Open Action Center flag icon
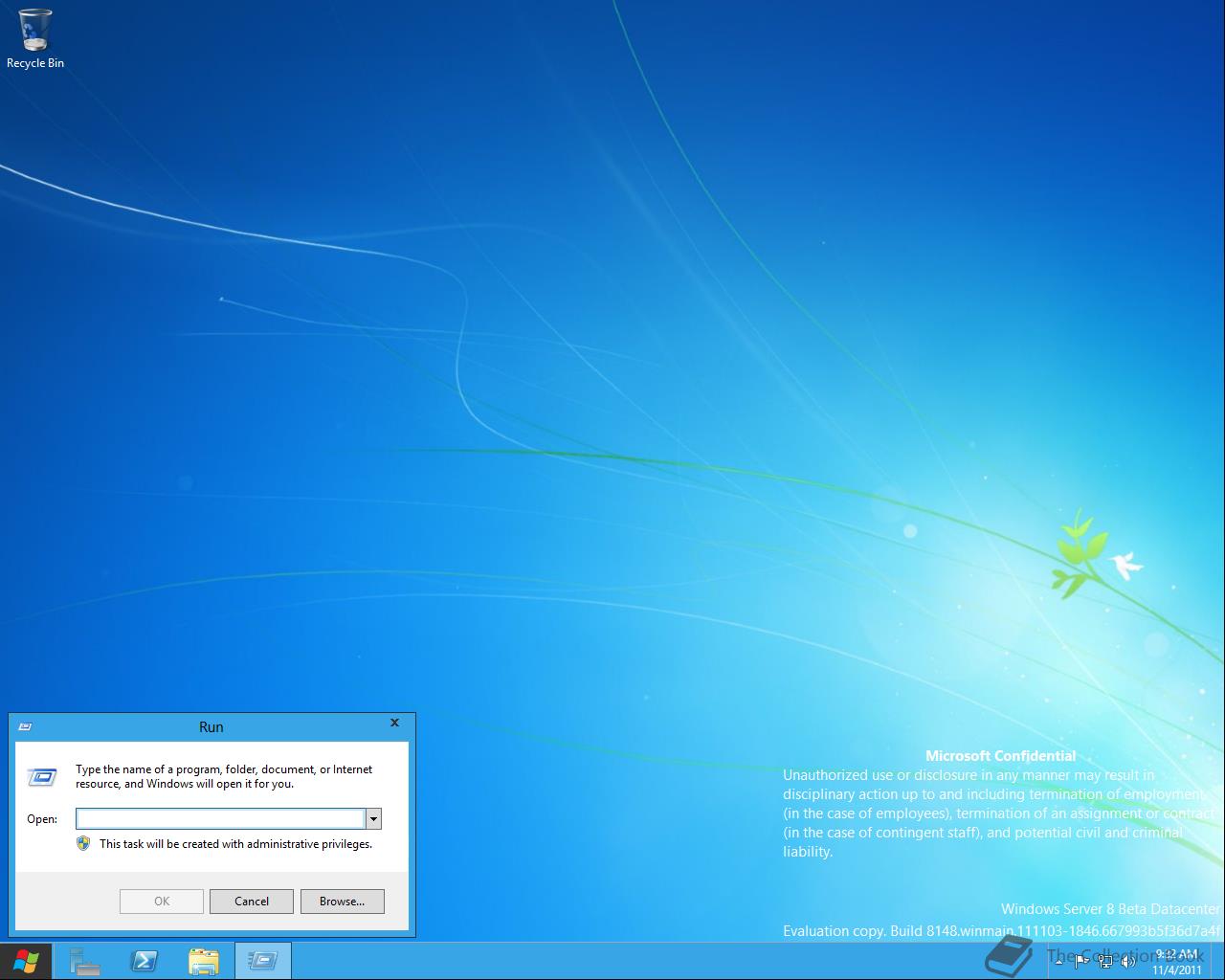1225x980 pixels. 1081,961
